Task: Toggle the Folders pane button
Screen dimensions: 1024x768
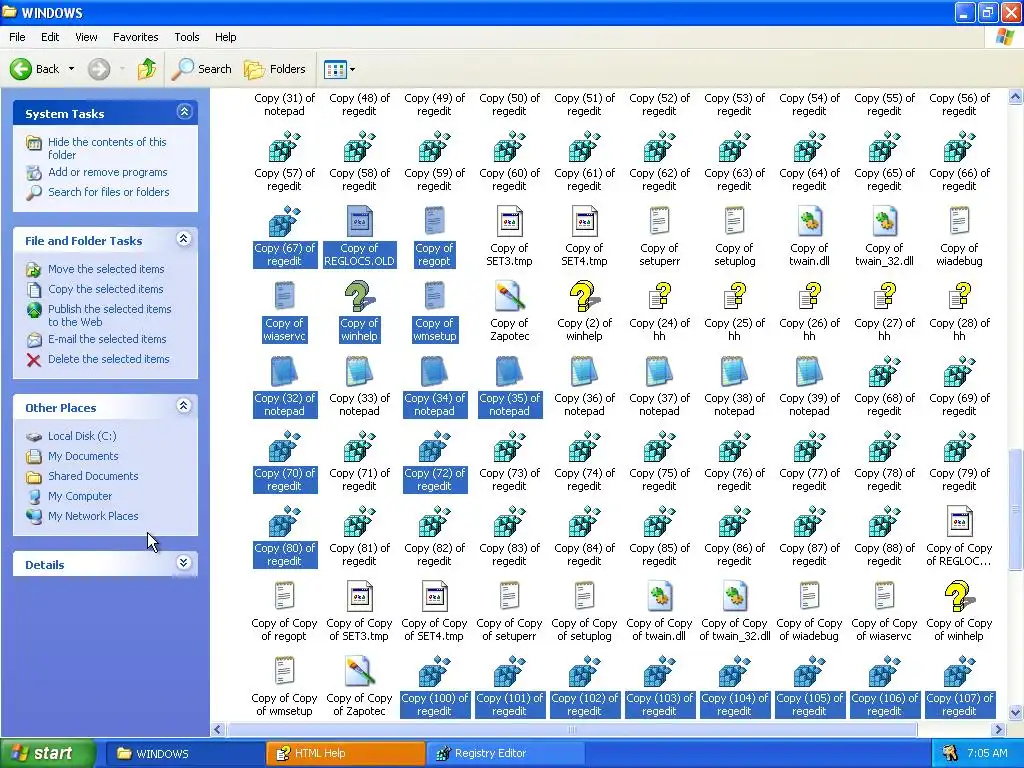Action: tap(274, 69)
